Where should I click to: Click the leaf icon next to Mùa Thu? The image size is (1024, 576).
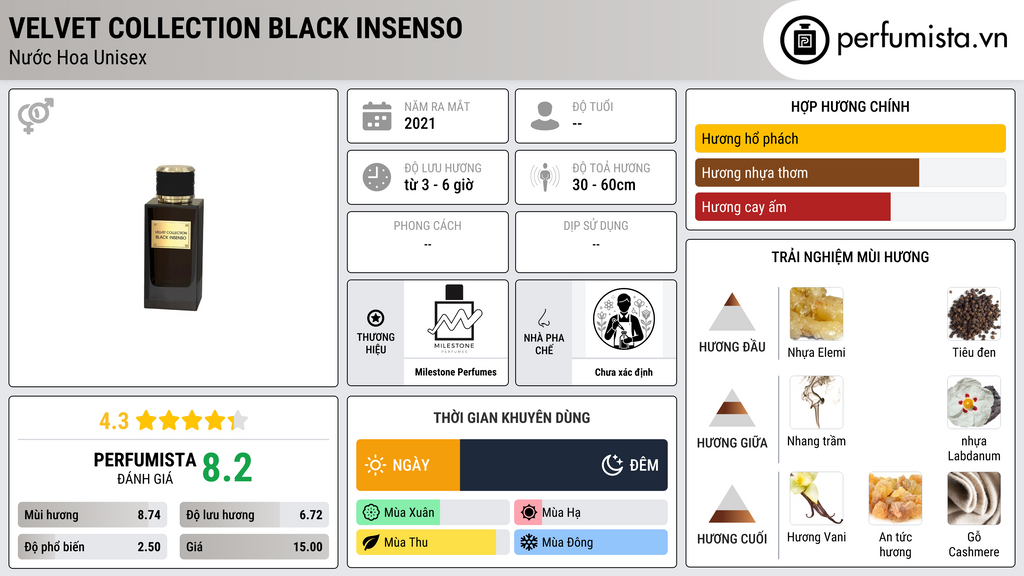[x=371, y=543]
